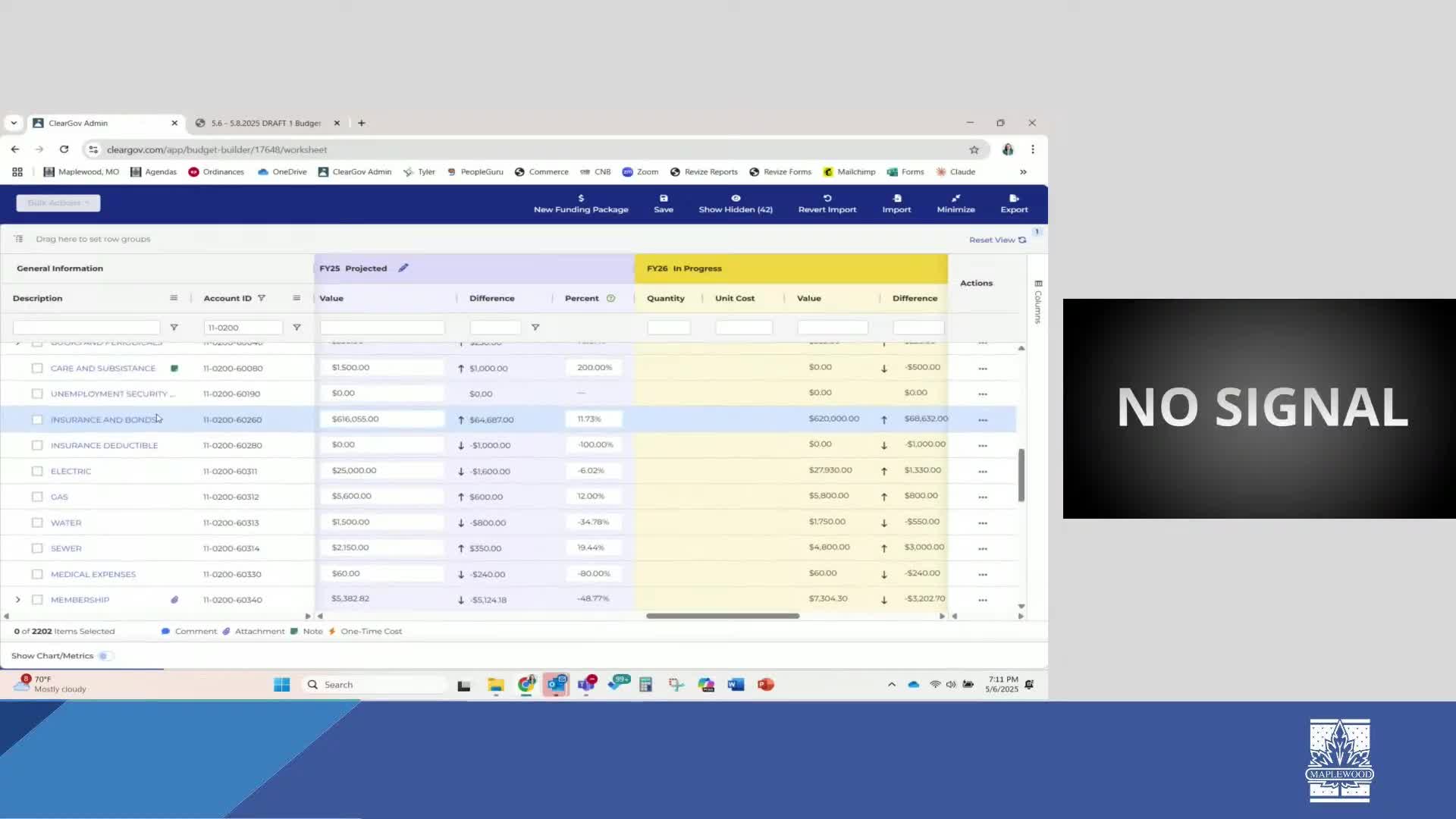Click the Save icon in the toolbar
Screen dimensions: 1456x819
664,199
